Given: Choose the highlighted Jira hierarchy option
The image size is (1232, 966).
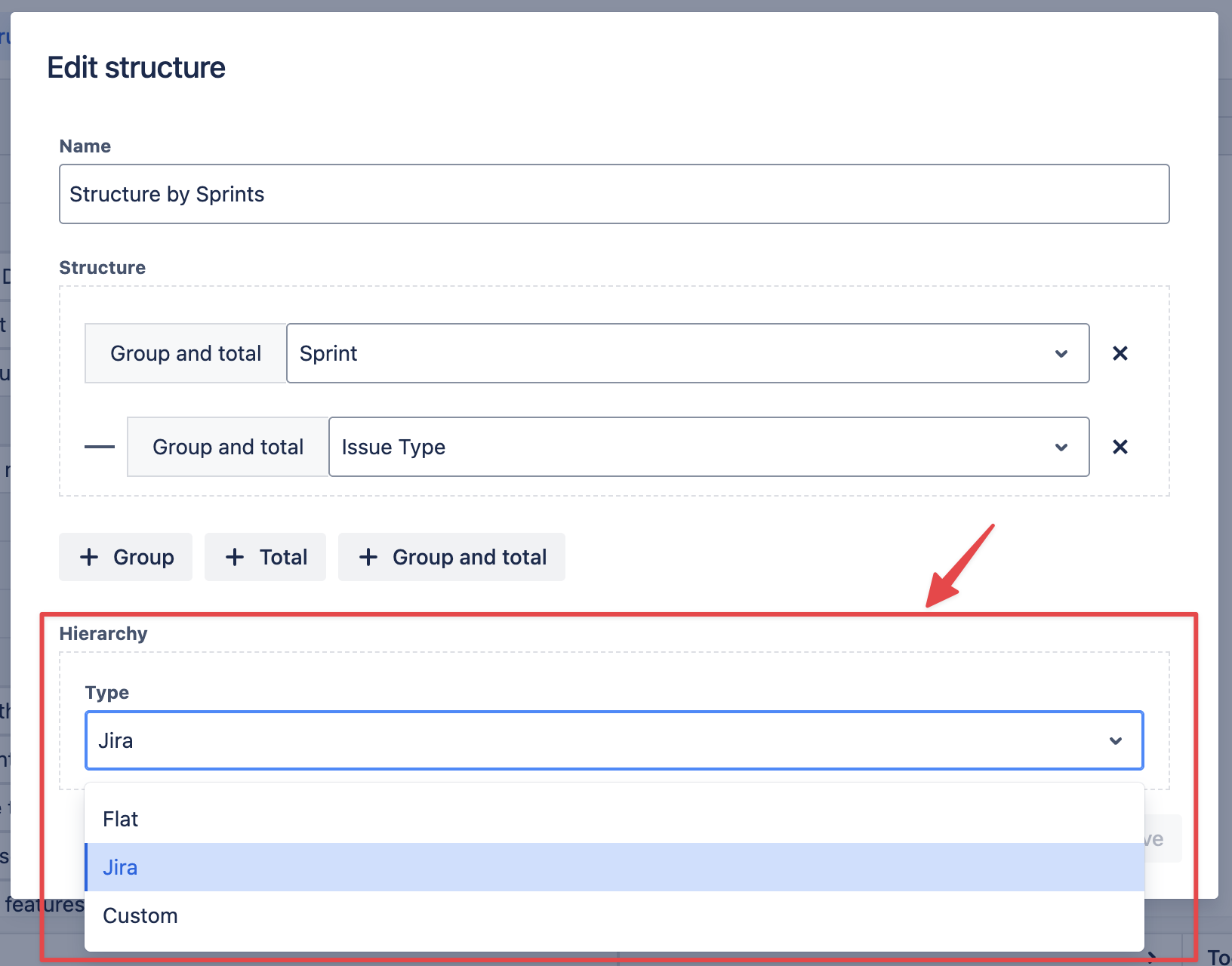Looking at the screenshot, I should (121, 867).
